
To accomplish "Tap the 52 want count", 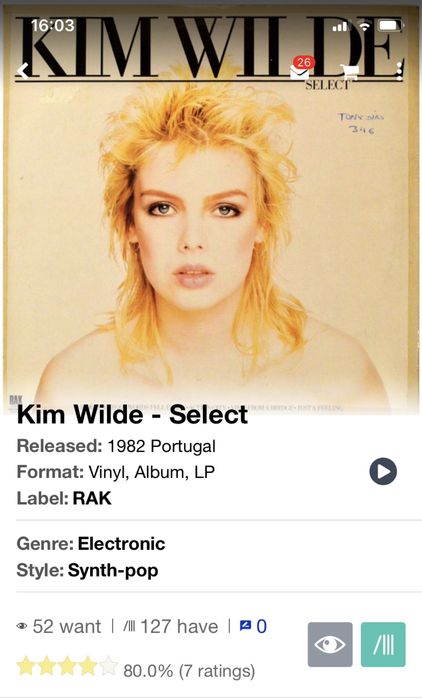I will pyautogui.click(x=58, y=626).
